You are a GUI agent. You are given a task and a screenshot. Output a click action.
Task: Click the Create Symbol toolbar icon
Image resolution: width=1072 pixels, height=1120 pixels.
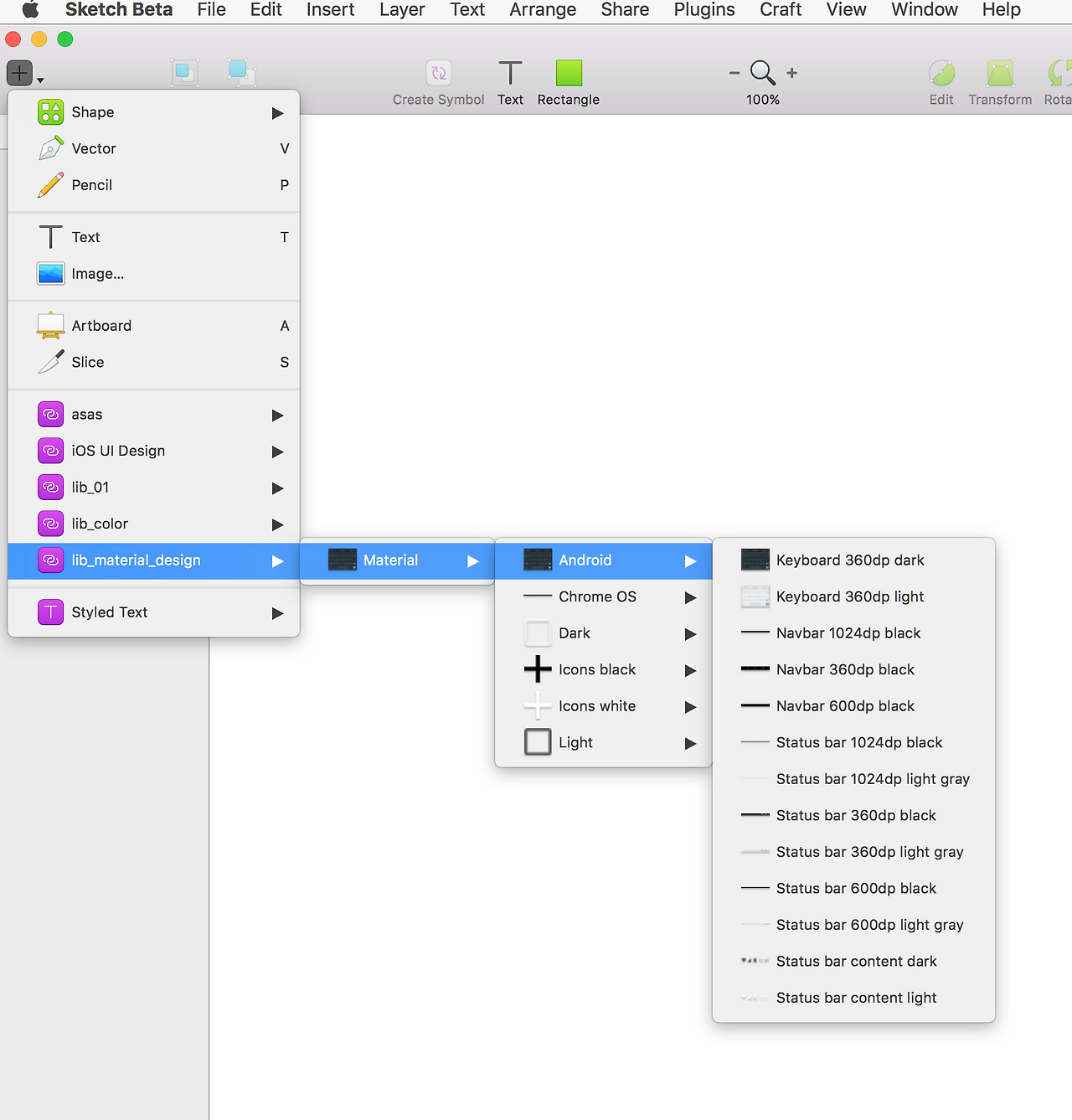tap(439, 73)
